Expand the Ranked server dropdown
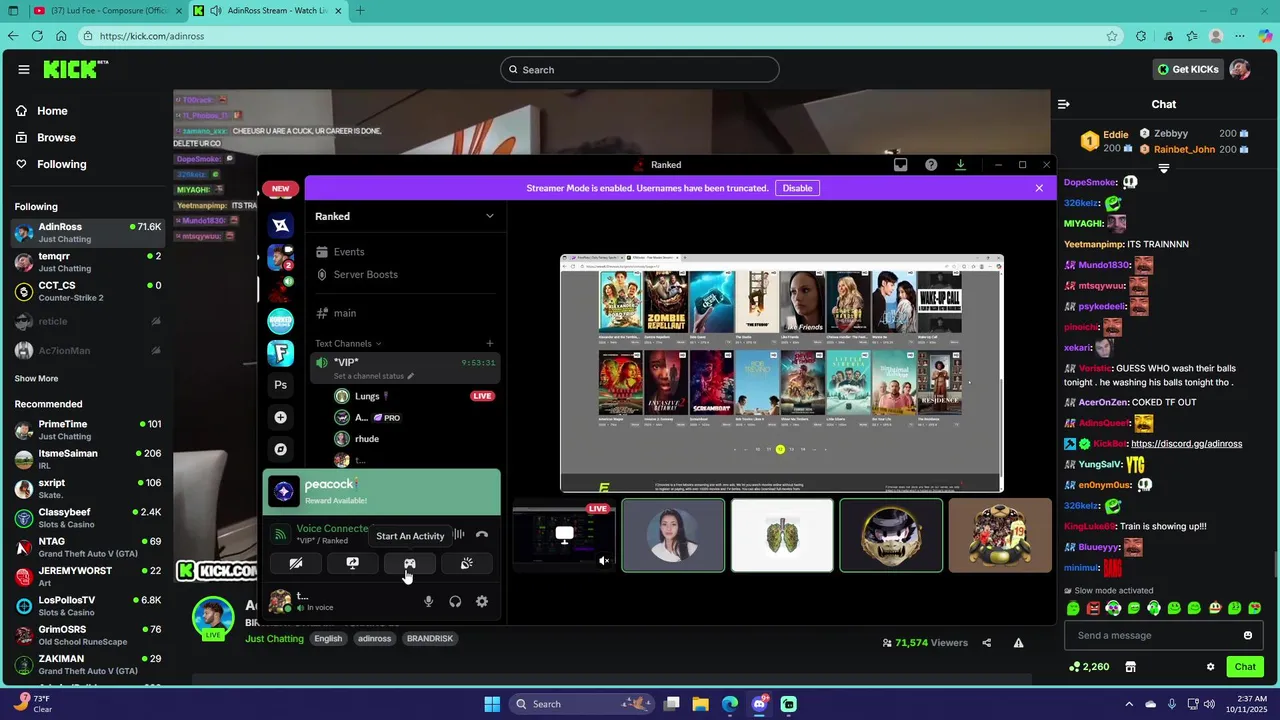The height and width of the screenshot is (720, 1280). 489,216
